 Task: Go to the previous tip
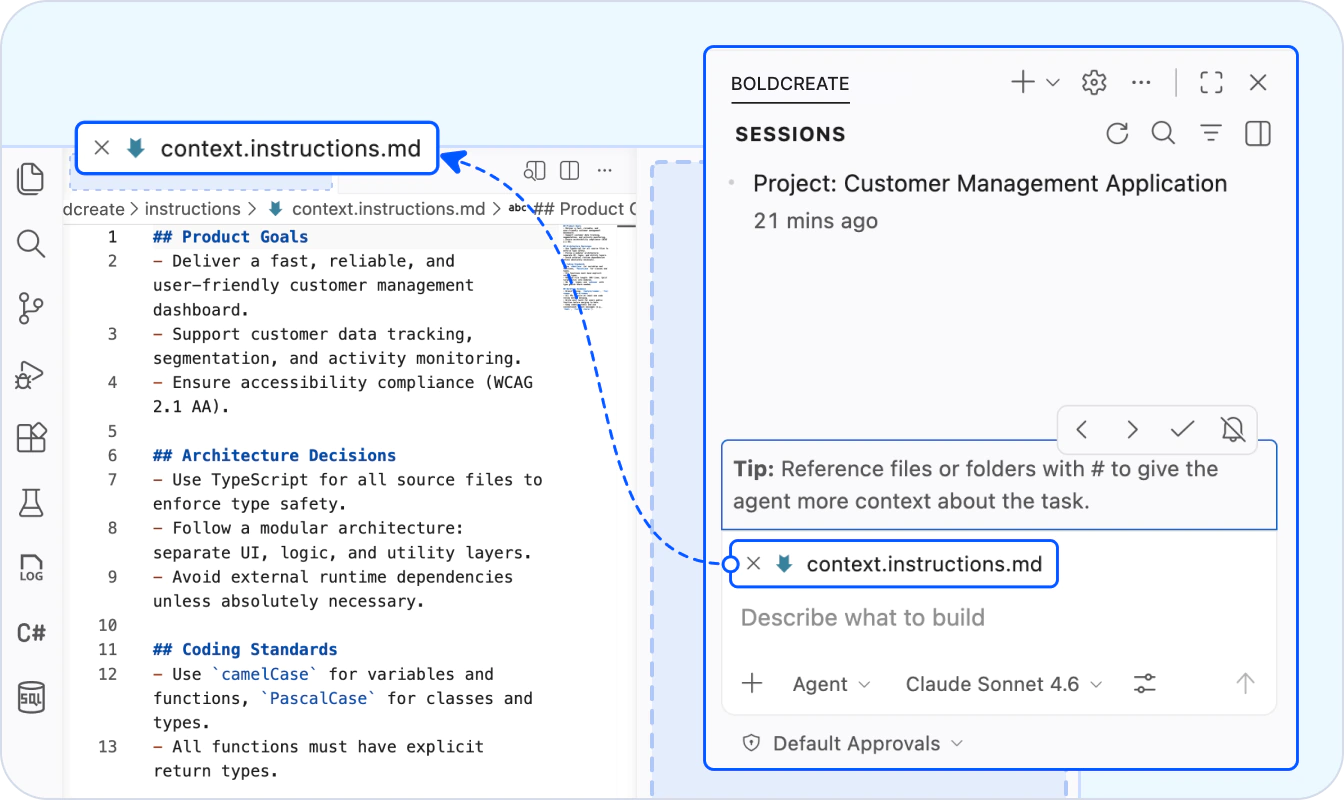click(x=1082, y=430)
